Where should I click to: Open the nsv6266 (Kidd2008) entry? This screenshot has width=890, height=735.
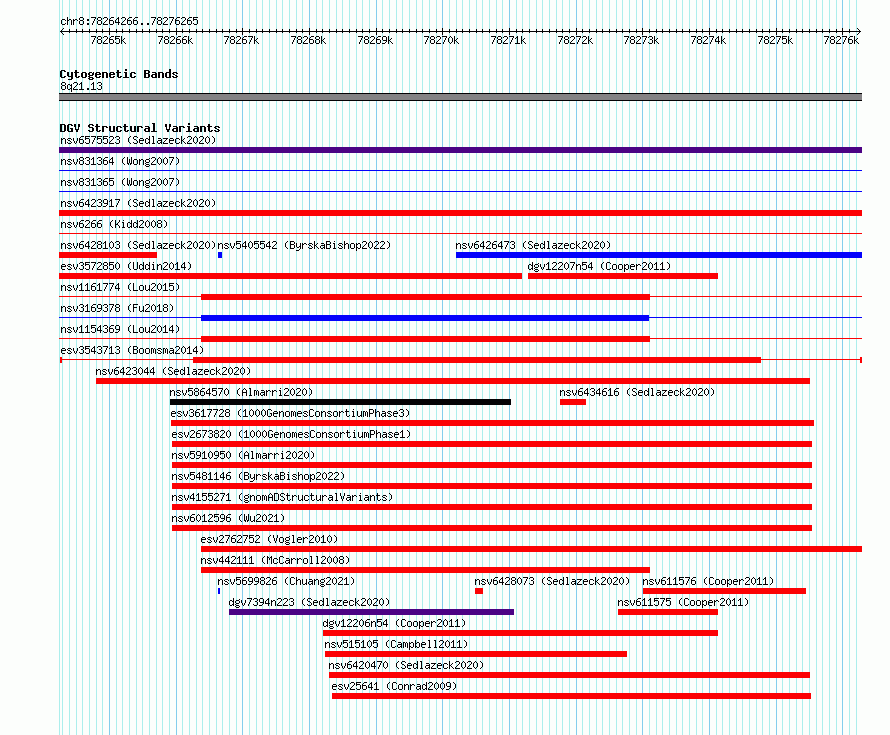[x=114, y=224]
